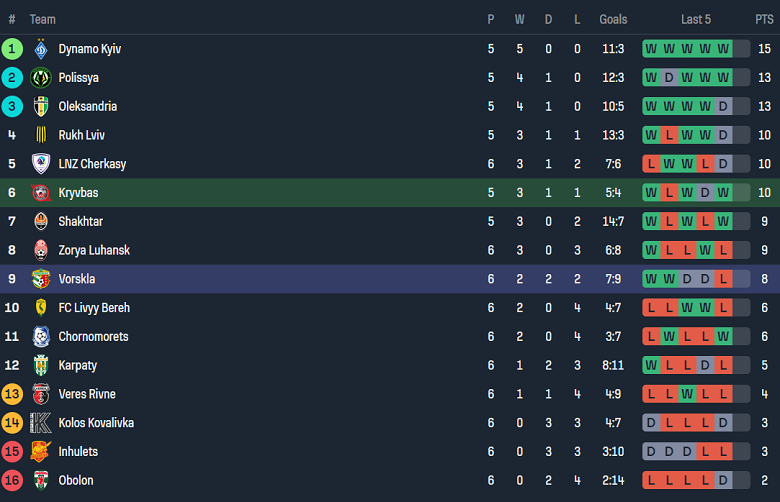
Task: Click the Obolon club crest
Action: pyautogui.click(x=41, y=481)
